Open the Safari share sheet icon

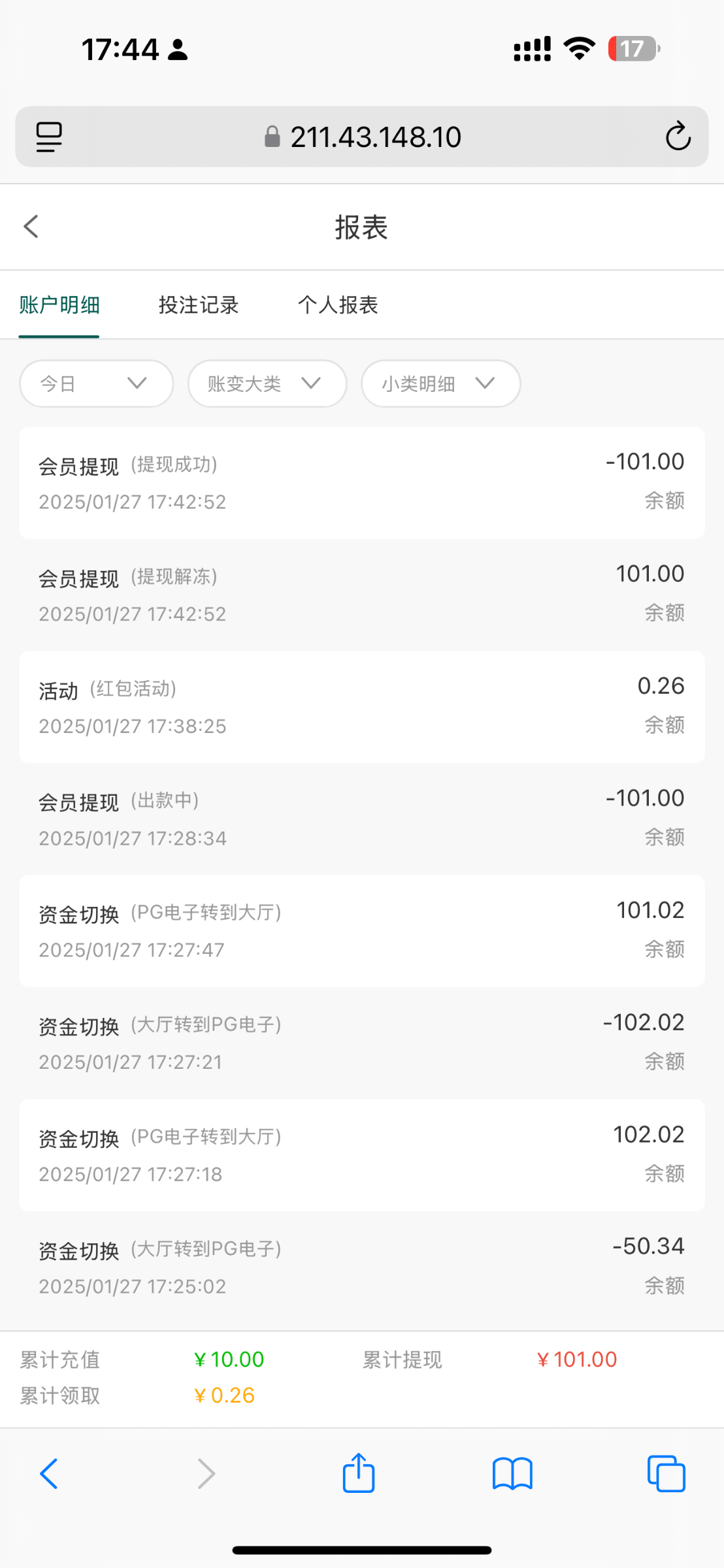pos(359,1473)
